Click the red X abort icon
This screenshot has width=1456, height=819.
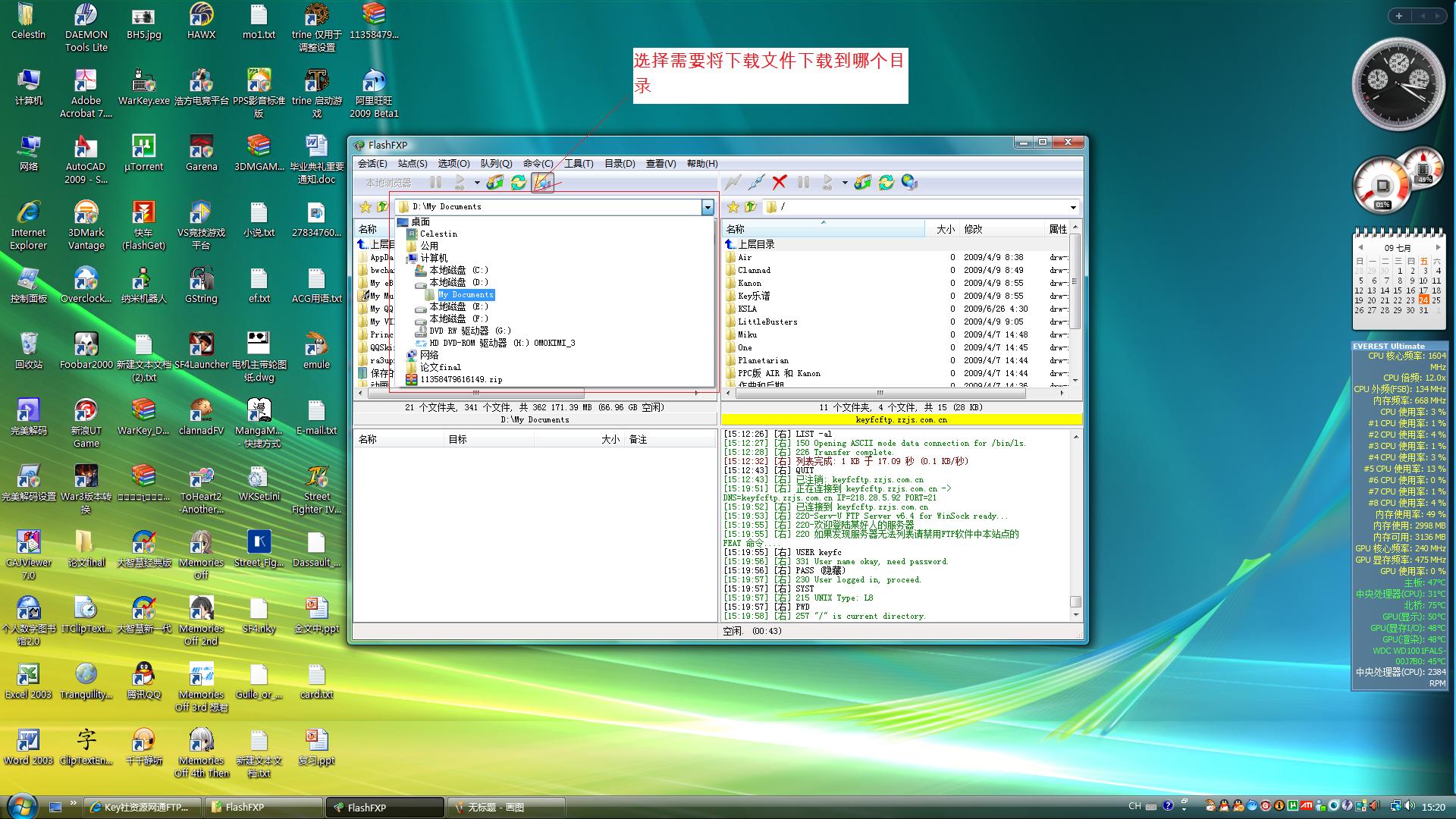(780, 182)
